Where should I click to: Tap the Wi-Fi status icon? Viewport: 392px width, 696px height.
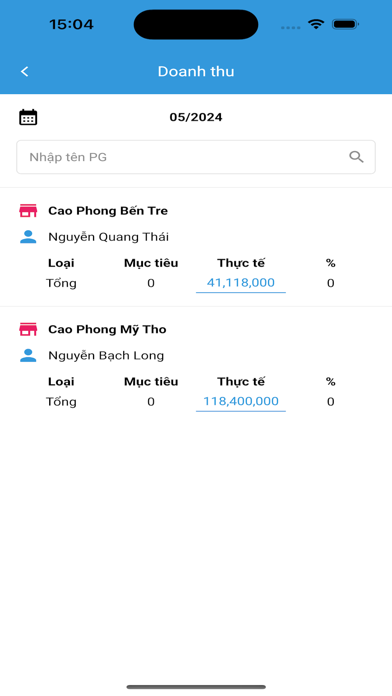pos(316,24)
